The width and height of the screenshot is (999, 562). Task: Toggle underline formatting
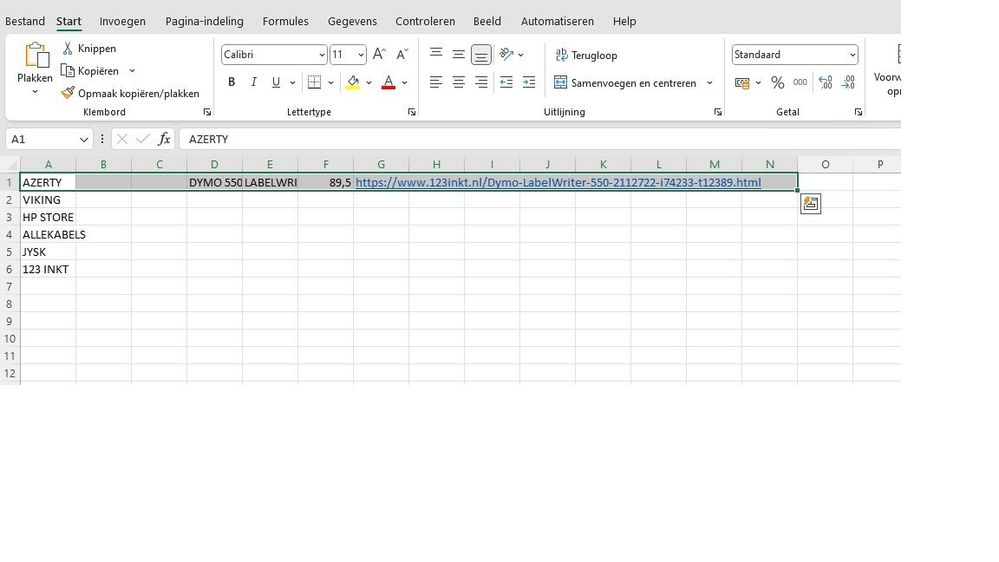276,82
